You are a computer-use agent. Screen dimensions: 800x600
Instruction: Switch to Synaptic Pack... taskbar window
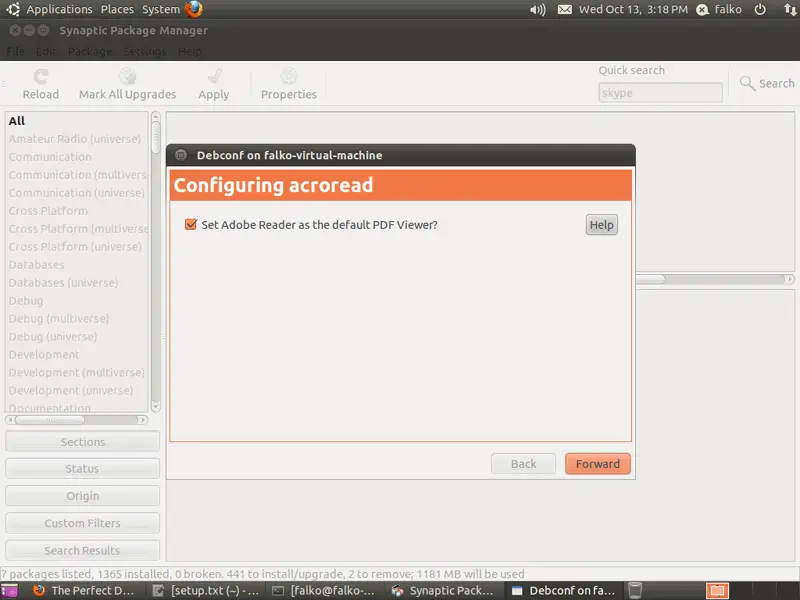443,591
